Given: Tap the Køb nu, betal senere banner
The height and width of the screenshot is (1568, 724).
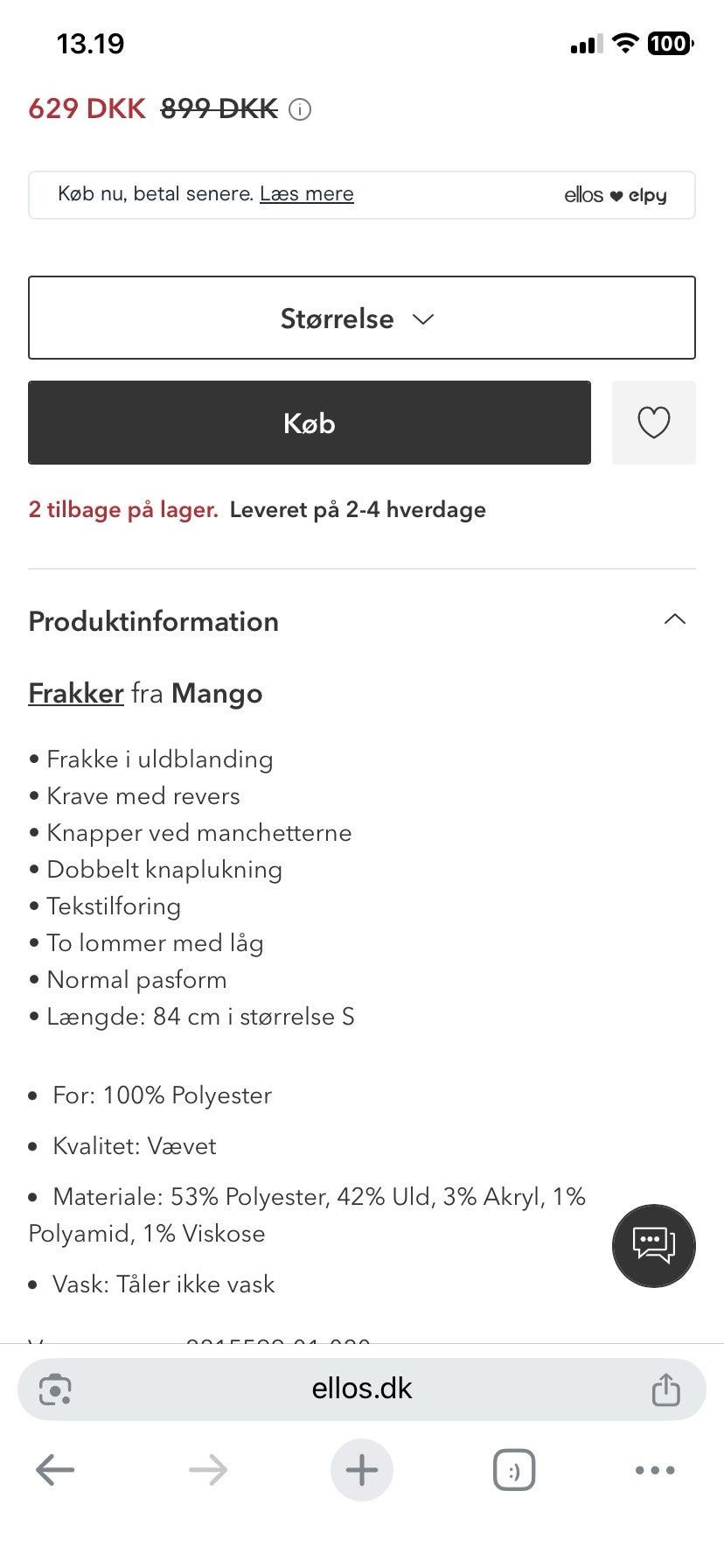Looking at the screenshot, I should (362, 195).
